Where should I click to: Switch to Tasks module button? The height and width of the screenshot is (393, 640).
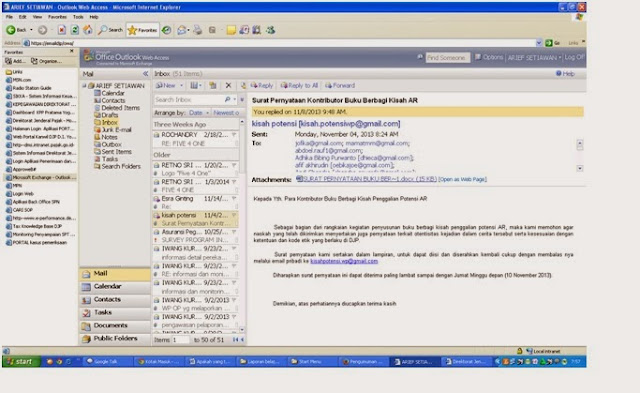[115, 313]
